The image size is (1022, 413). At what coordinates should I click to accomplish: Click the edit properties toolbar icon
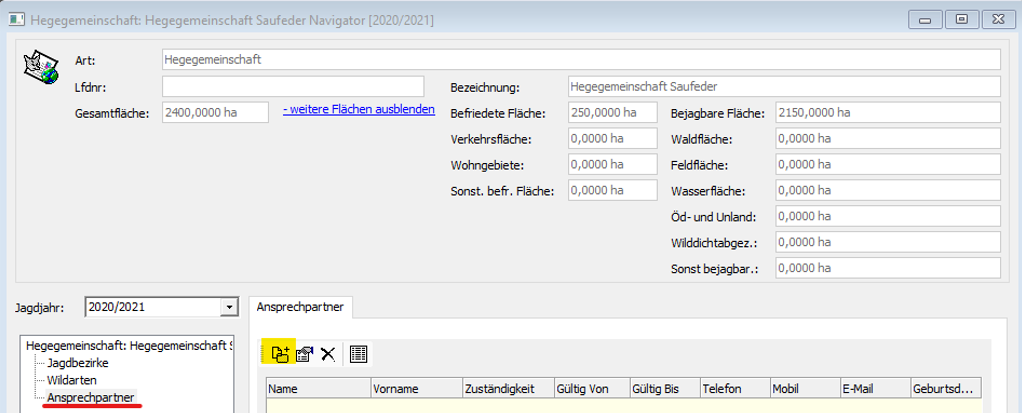coord(304,353)
